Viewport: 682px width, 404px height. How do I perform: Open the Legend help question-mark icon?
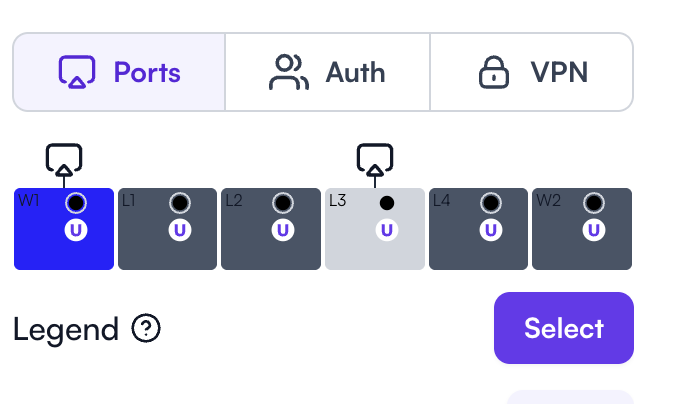click(146, 328)
